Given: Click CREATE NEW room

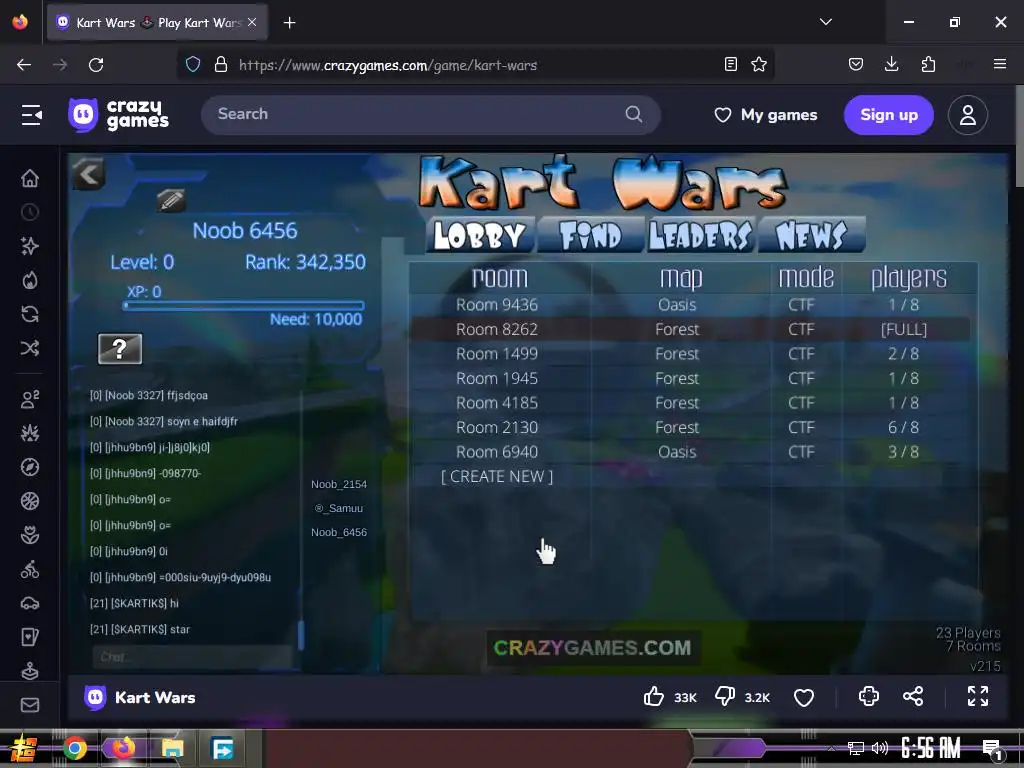Looking at the screenshot, I should click(497, 477).
